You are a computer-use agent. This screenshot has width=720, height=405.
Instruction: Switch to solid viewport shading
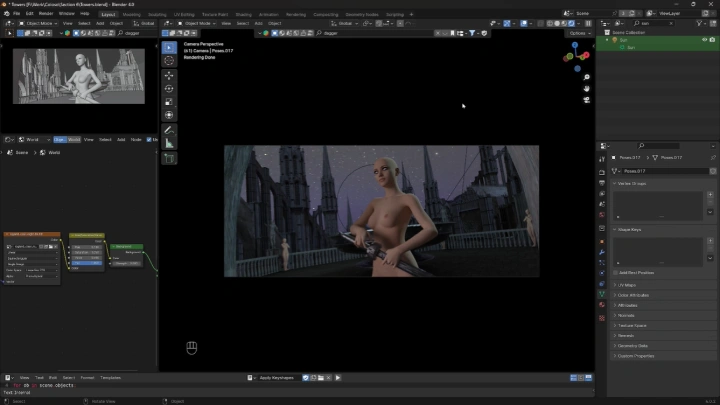[x=557, y=23]
